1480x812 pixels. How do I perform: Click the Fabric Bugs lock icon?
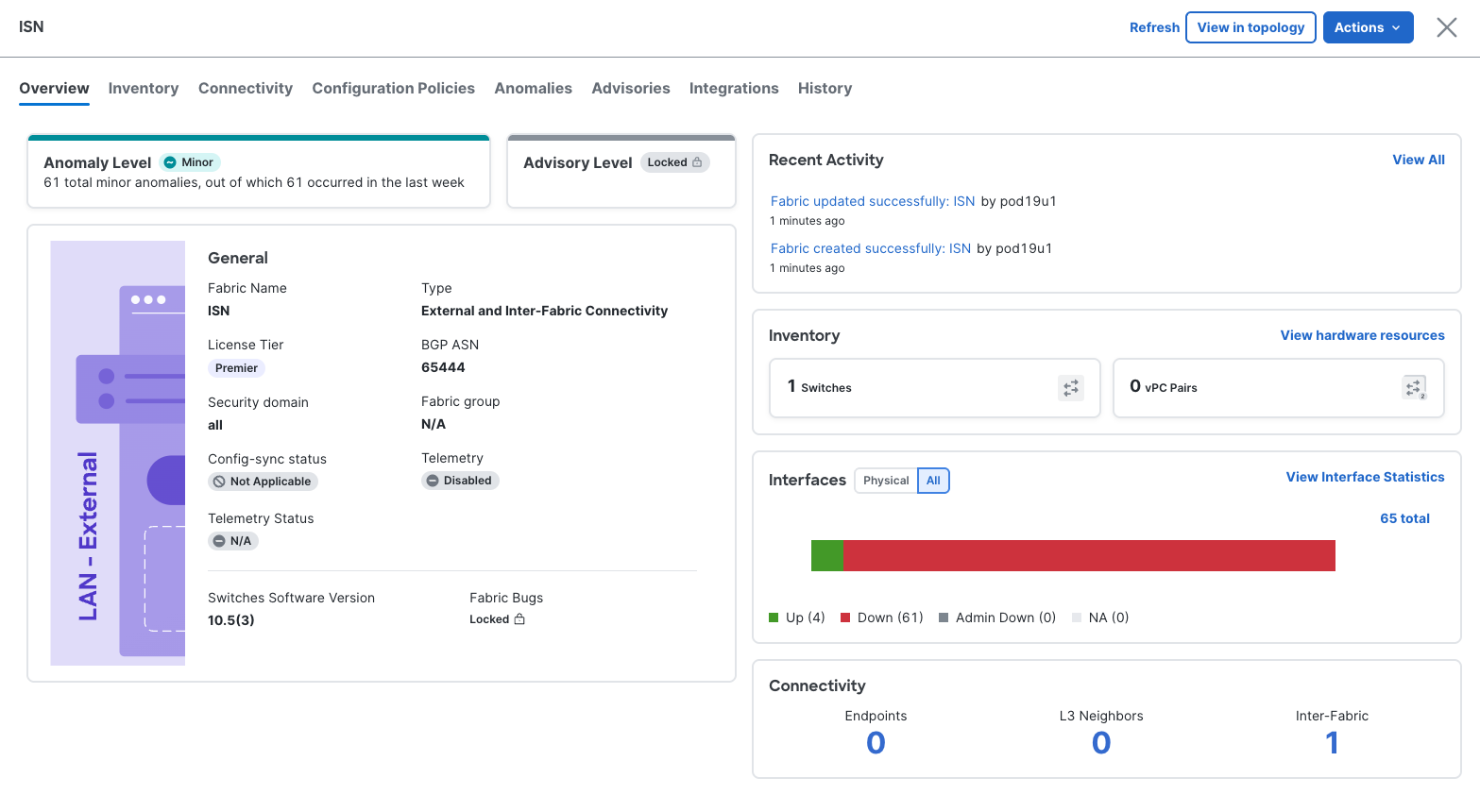pyautogui.click(x=519, y=619)
